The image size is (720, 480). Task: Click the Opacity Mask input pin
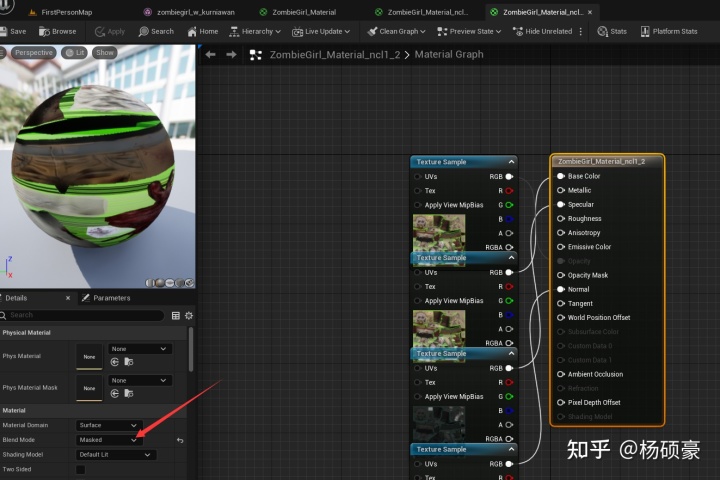pyautogui.click(x=561, y=275)
